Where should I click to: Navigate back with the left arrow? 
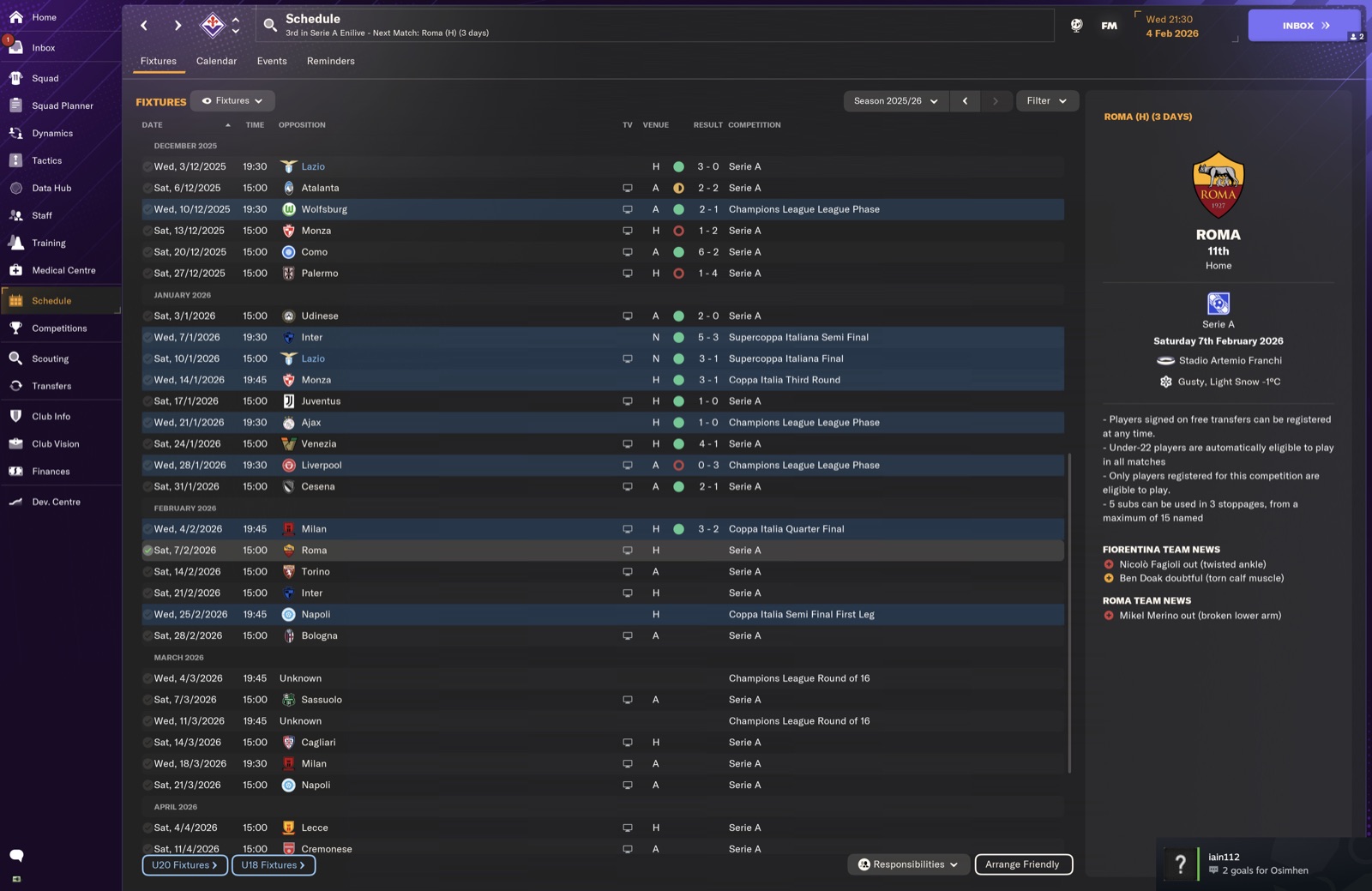tap(144, 26)
